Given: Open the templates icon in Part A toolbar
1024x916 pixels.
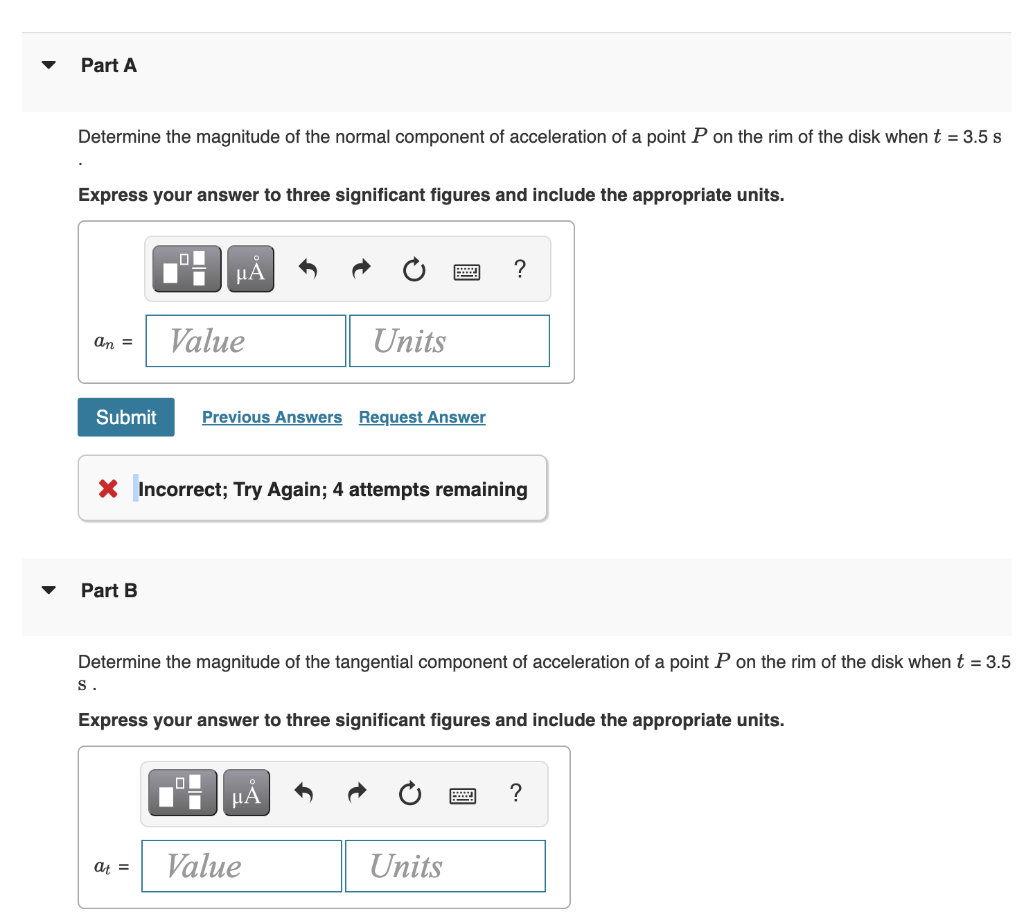Looking at the screenshot, I should 187,268.
